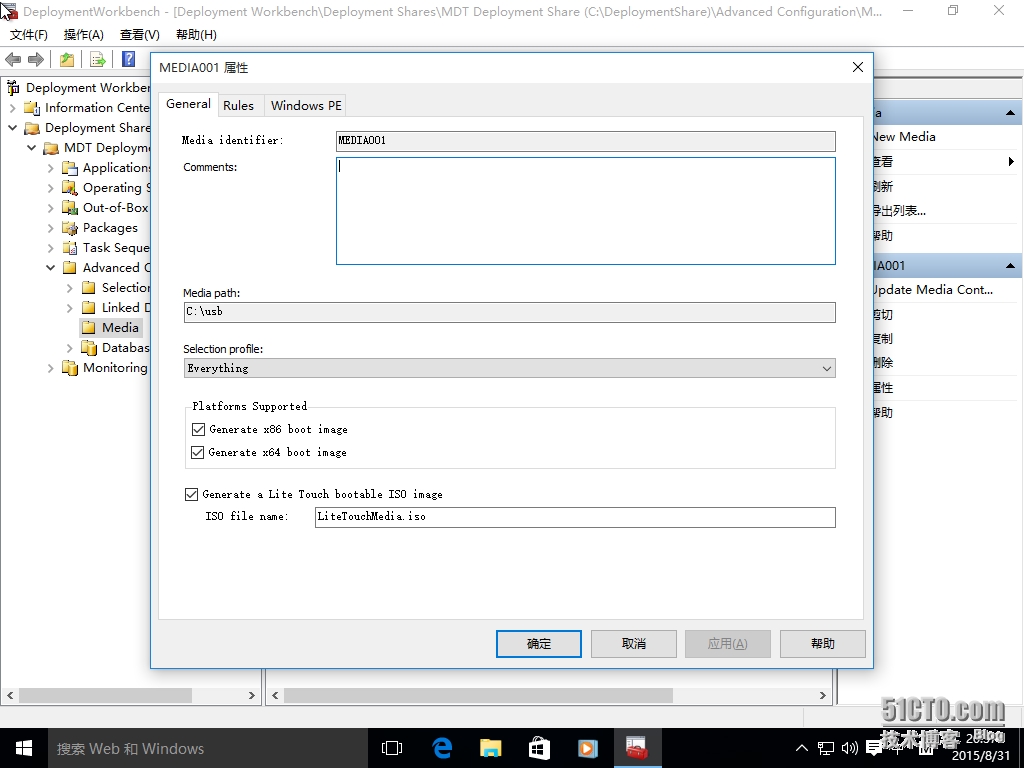The image size is (1024, 768).
Task: Select the General tab
Action: [x=188, y=104]
